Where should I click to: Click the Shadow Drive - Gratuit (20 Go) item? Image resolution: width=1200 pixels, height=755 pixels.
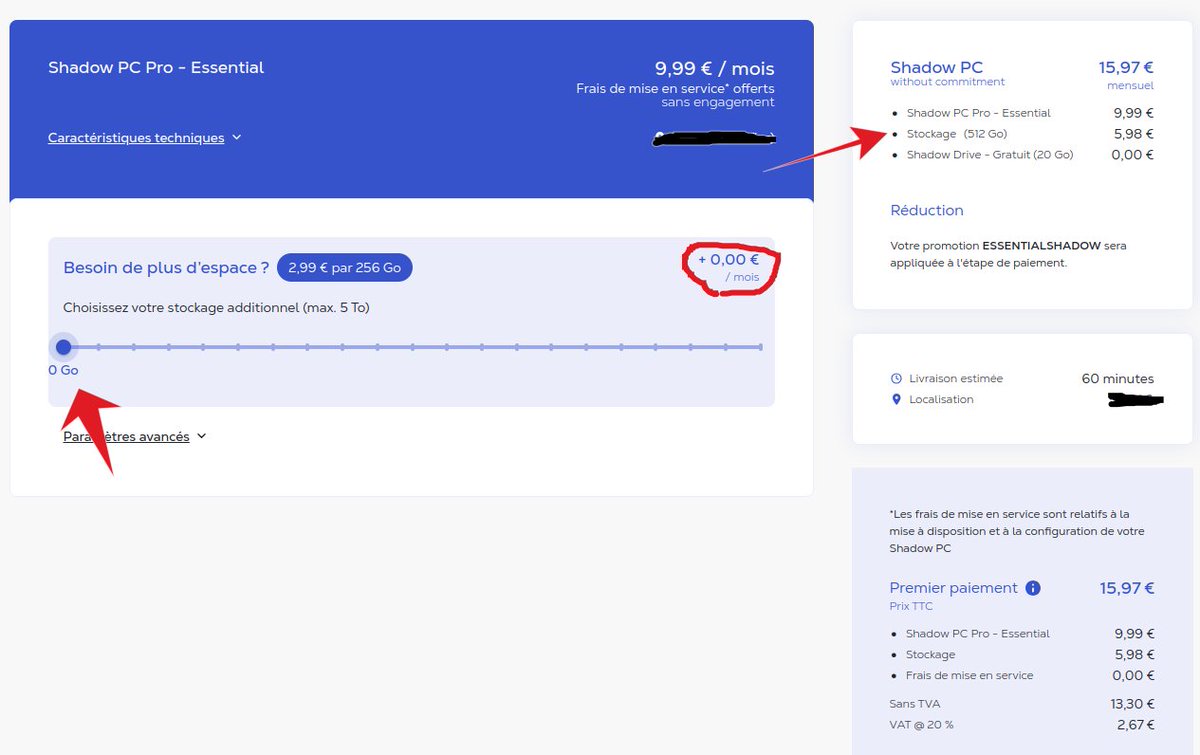990,155
